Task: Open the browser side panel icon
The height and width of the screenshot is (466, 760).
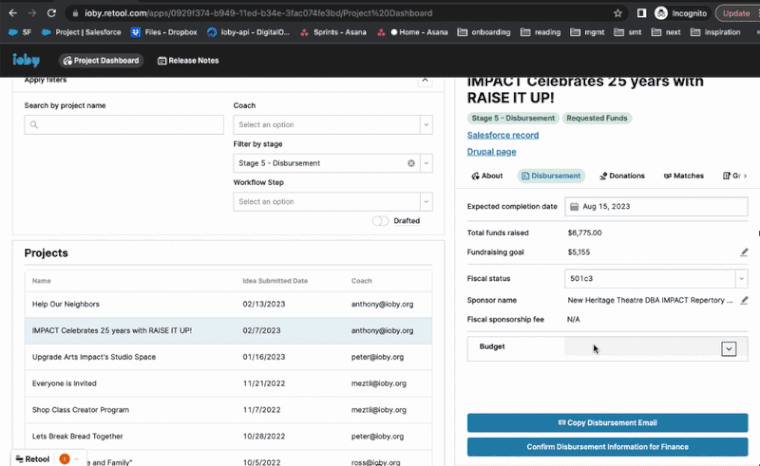Action: pos(641,13)
